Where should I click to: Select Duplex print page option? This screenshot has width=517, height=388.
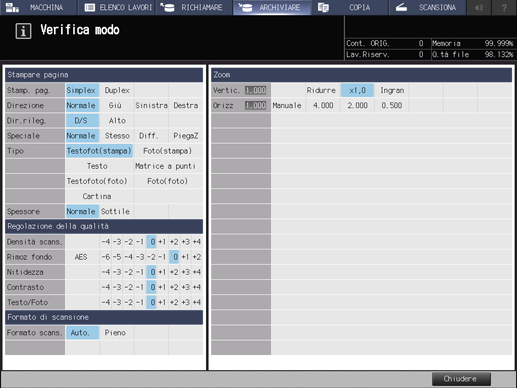(117, 90)
